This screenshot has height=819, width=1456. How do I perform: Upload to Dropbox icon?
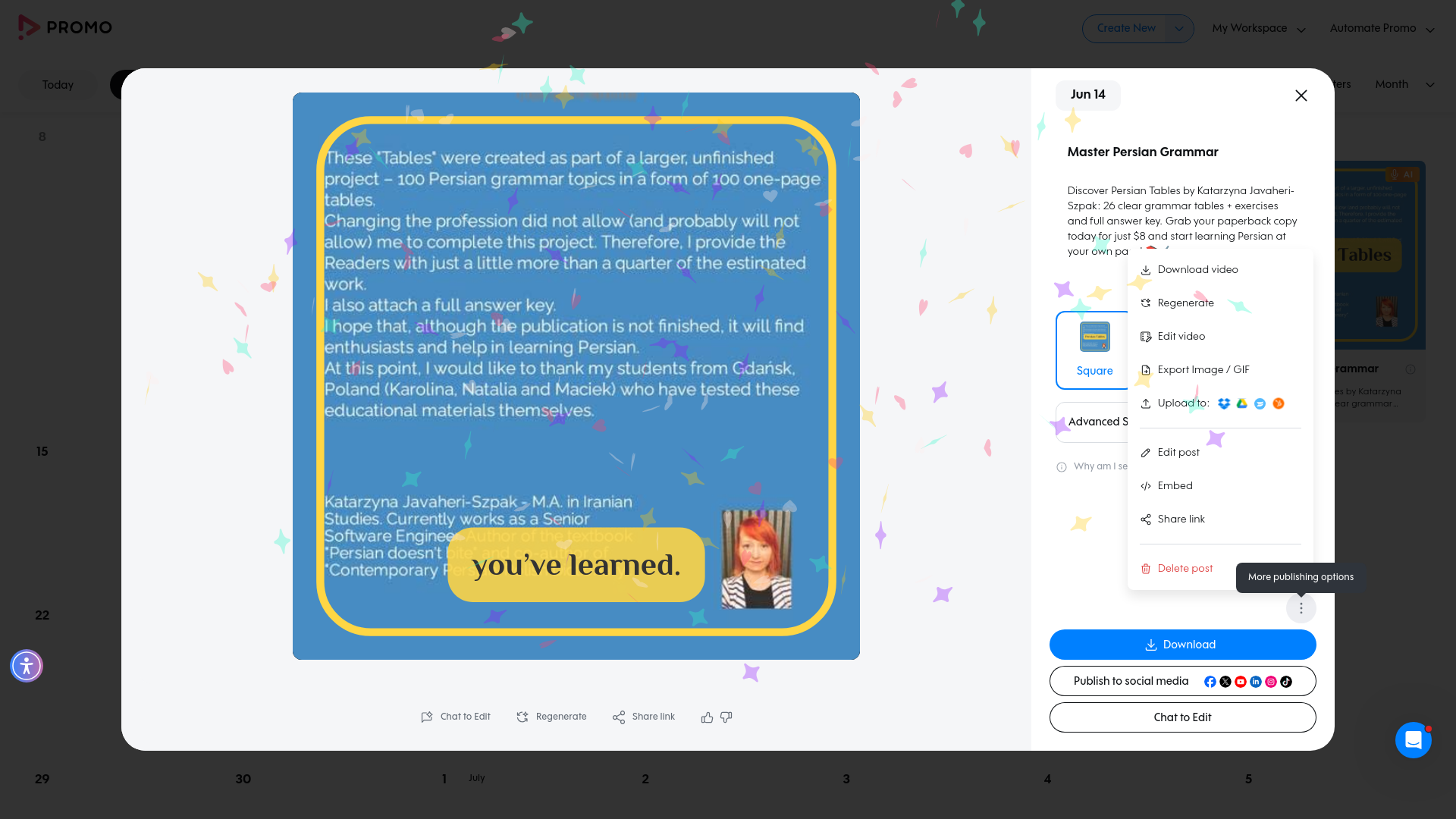pos(1223,403)
